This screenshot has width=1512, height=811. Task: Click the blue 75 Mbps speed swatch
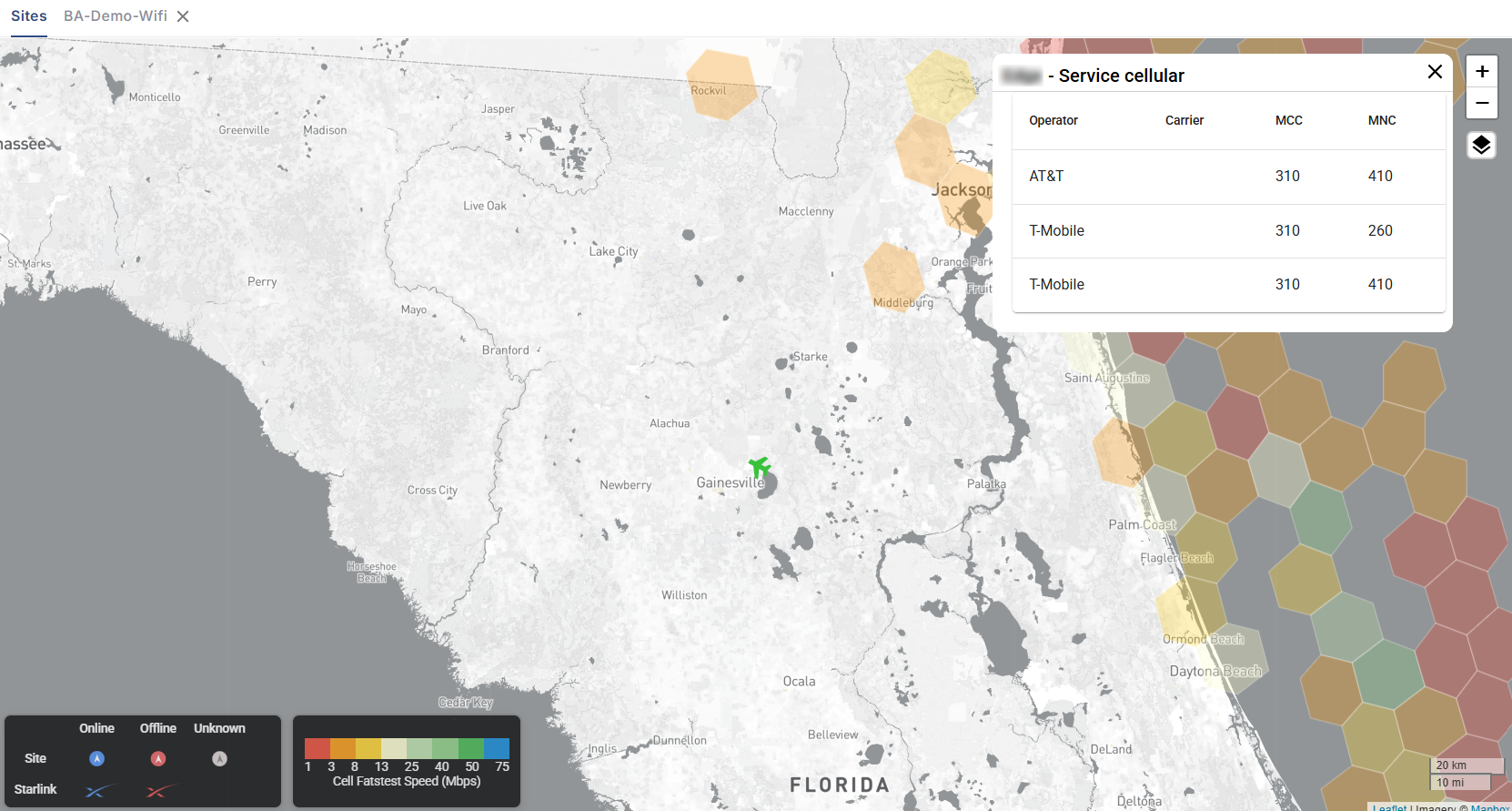(497, 748)
